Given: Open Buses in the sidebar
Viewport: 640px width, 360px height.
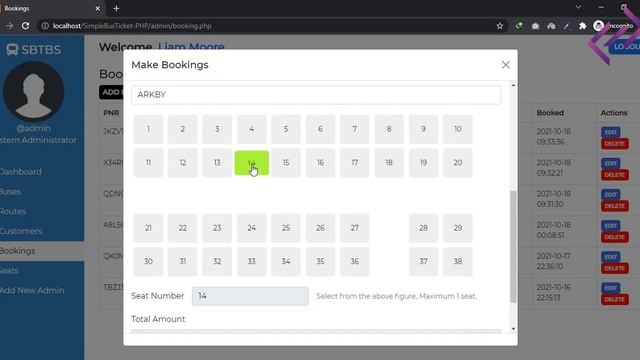Looking at the screenshot, I should coord(10,191).
